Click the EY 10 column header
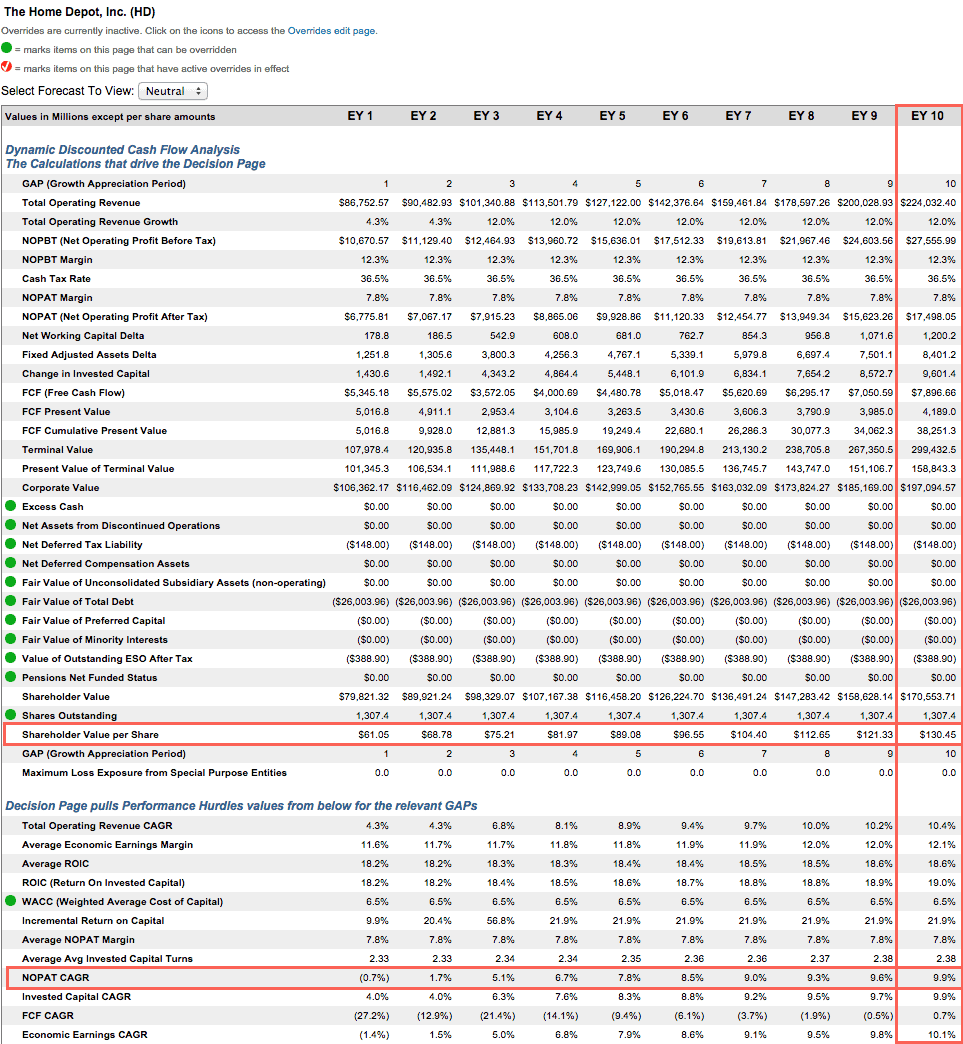The height and width of the screenshot is (1044, 963). (927, 116)
